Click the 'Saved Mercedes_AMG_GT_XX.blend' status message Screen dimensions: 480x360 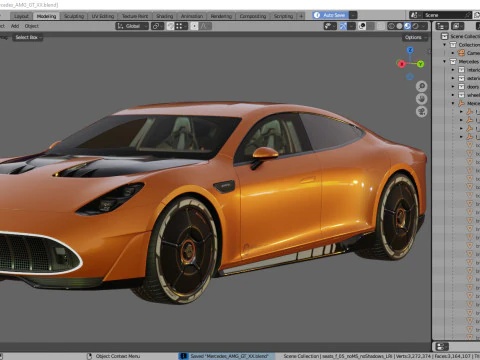coord(229,356)
